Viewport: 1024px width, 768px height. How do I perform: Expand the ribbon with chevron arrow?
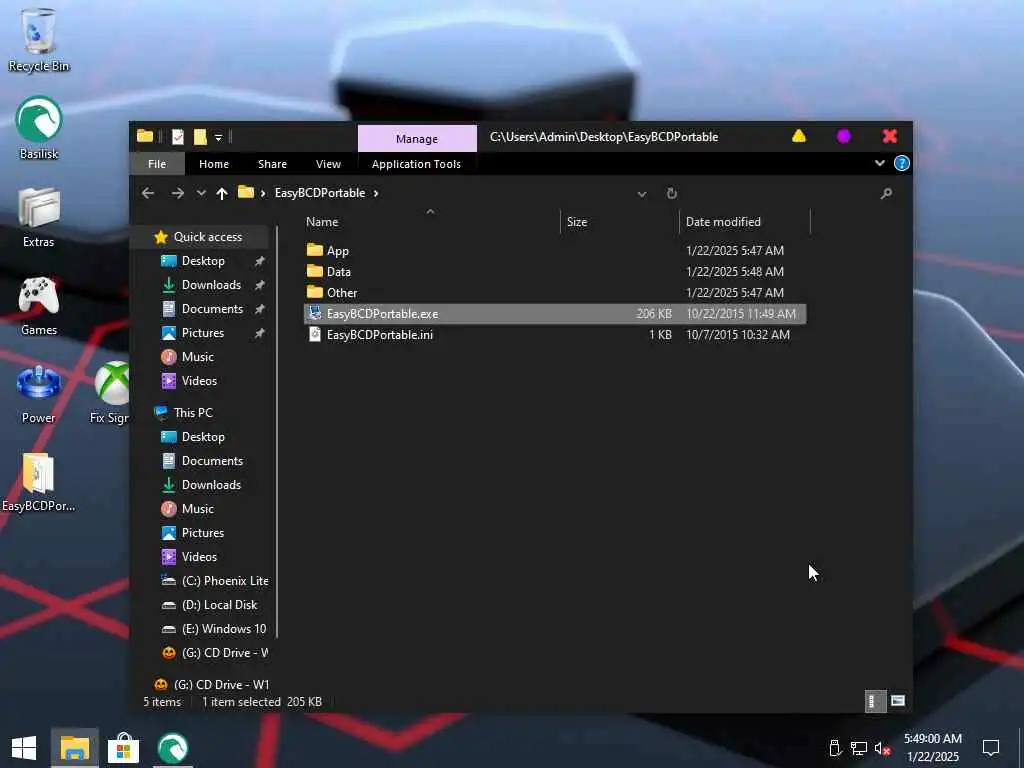[x=880, y=163]
